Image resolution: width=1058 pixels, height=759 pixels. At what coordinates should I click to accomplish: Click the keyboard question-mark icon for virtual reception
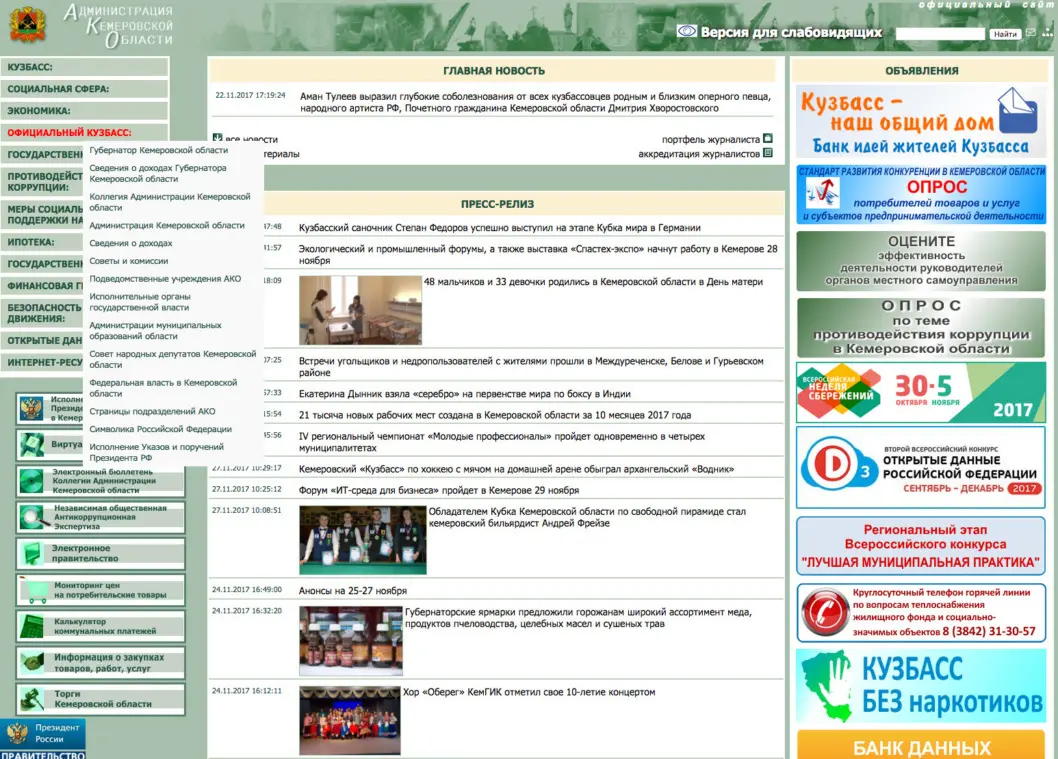tap(31, 444)
